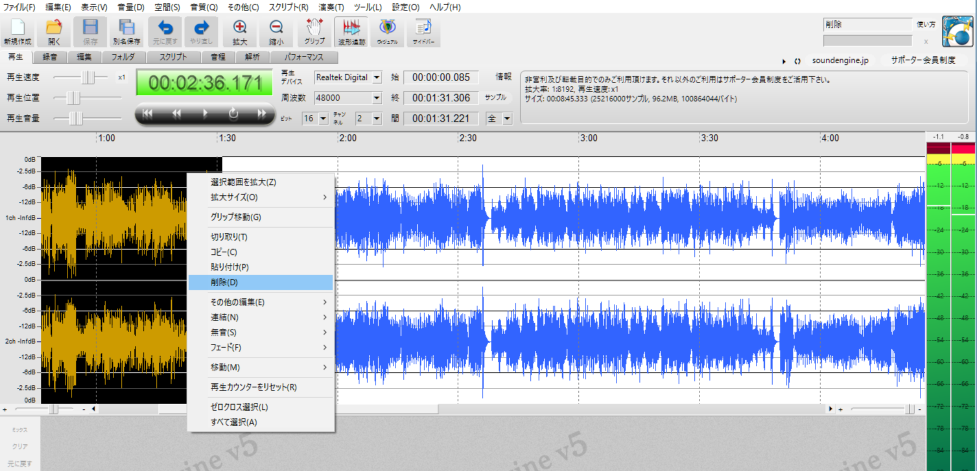Expand the 無音(S) submenu

(x=260, y=332)
